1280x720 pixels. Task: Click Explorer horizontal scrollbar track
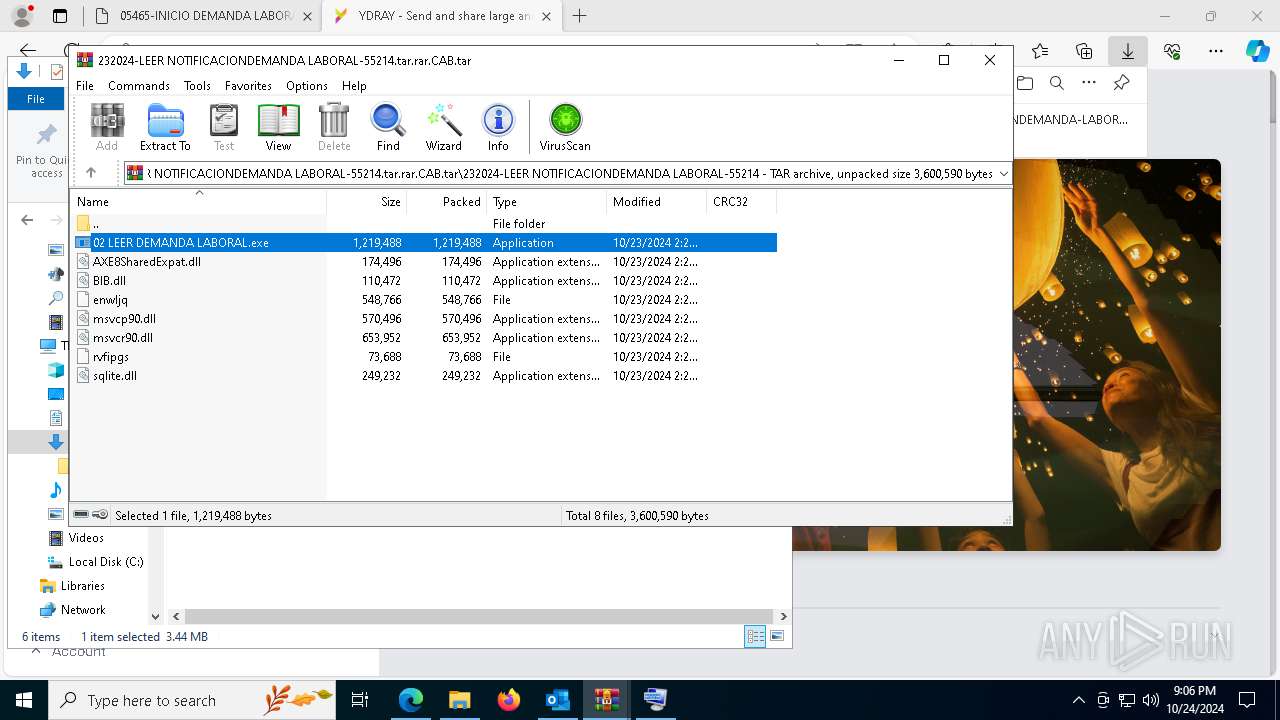479,617
